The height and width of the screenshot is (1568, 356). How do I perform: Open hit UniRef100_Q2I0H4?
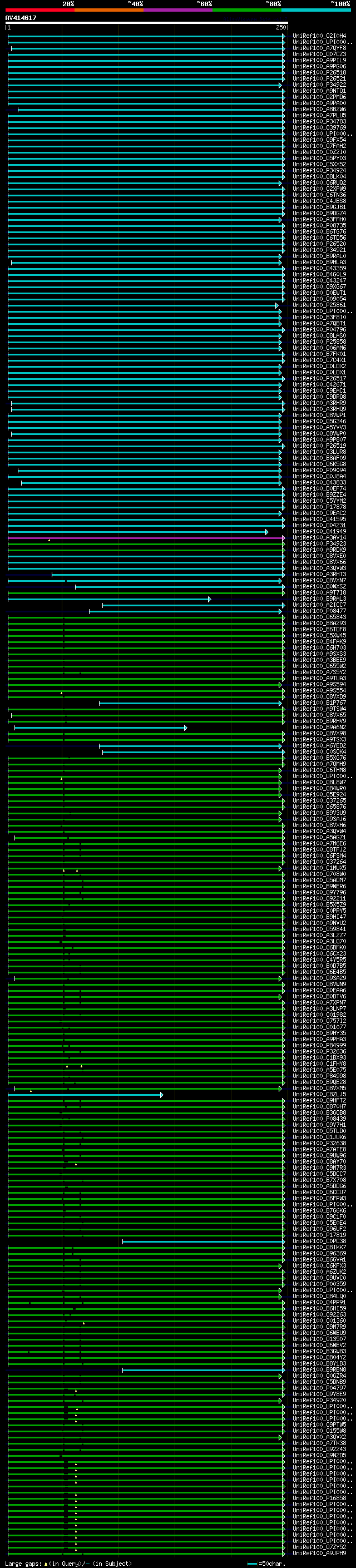coord(319,36)
